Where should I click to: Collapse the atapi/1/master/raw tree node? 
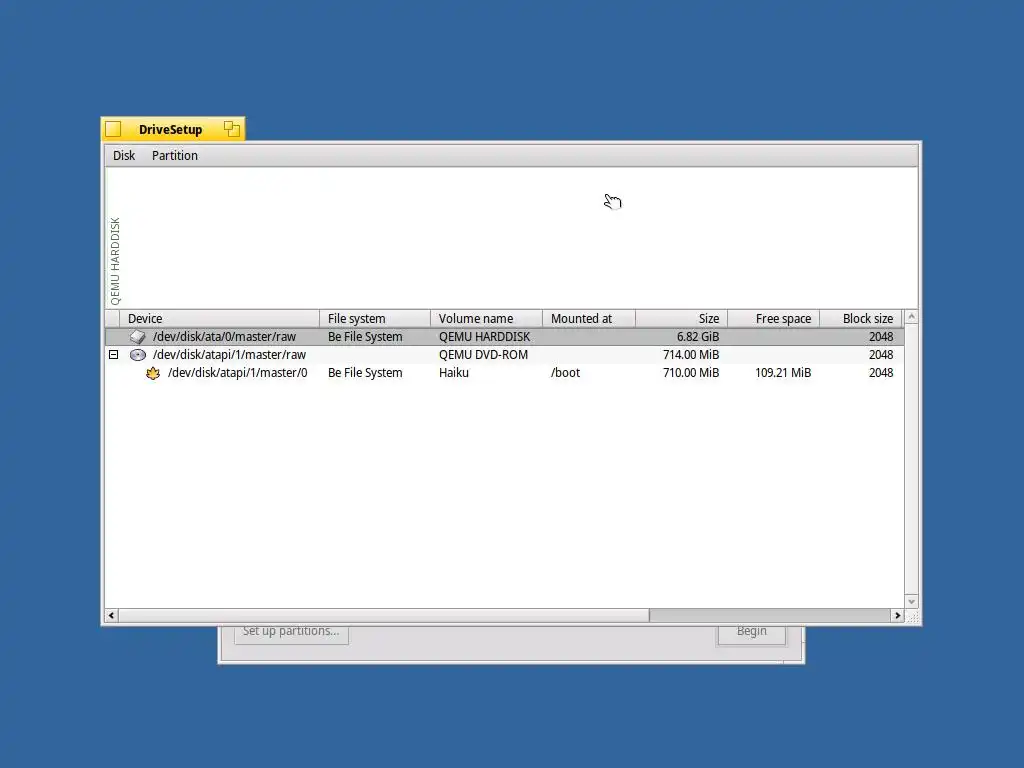tap(114, 355)
